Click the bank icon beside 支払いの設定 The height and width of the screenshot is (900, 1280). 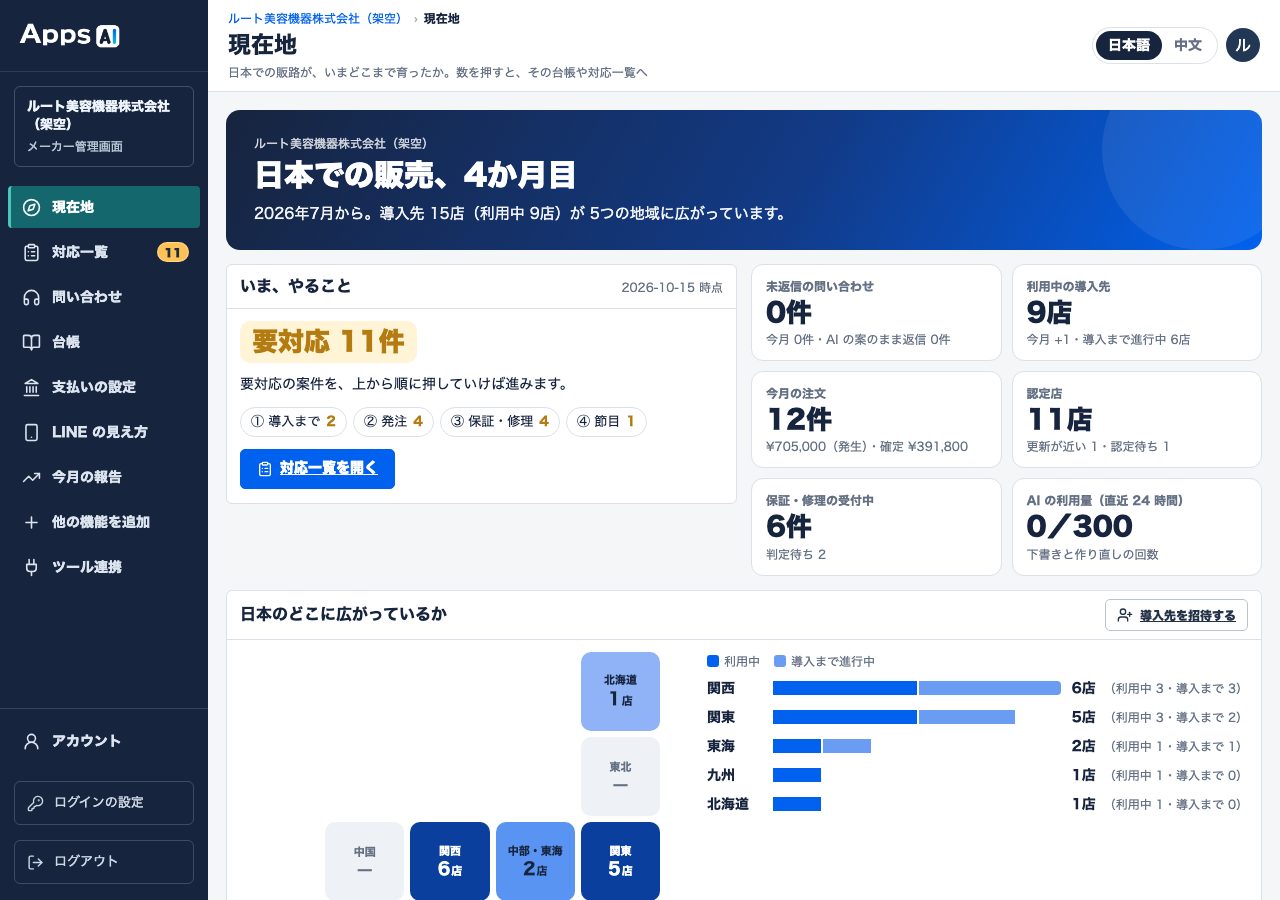tap(31, 387)
